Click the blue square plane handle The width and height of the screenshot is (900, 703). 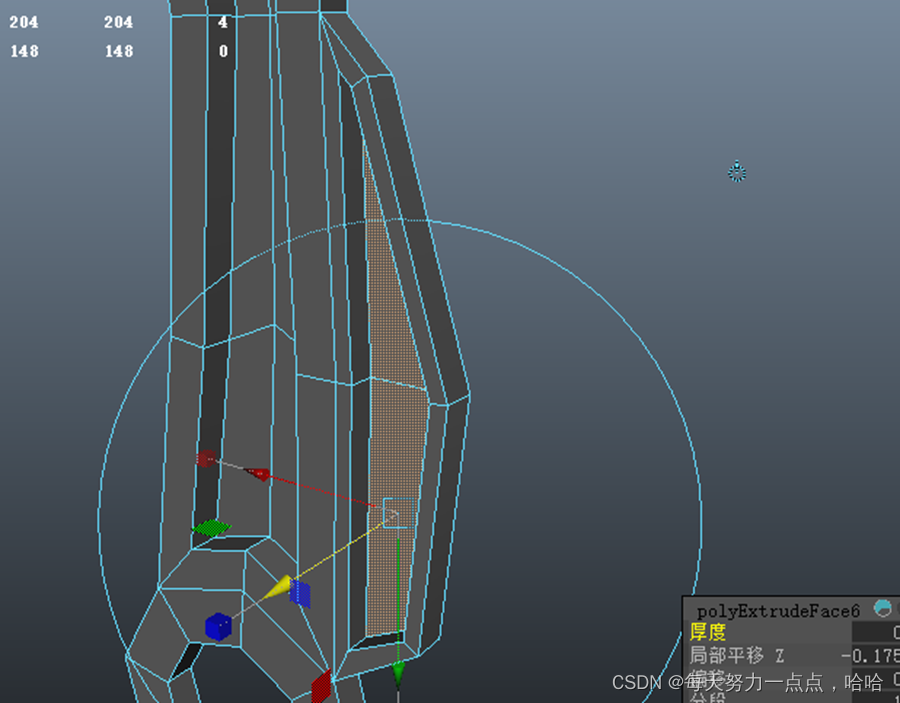tap(300, 593)
